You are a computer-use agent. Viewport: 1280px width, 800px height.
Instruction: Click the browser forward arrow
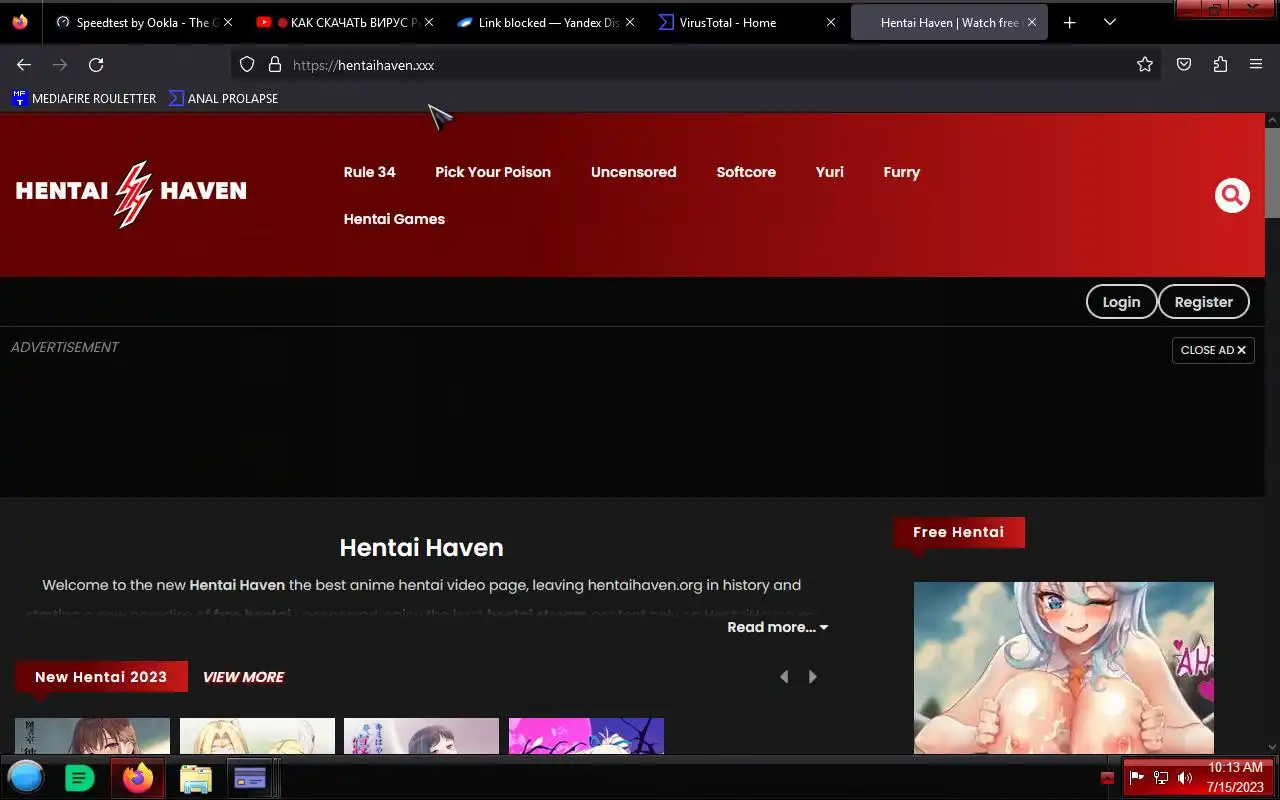tap(60, 64)
